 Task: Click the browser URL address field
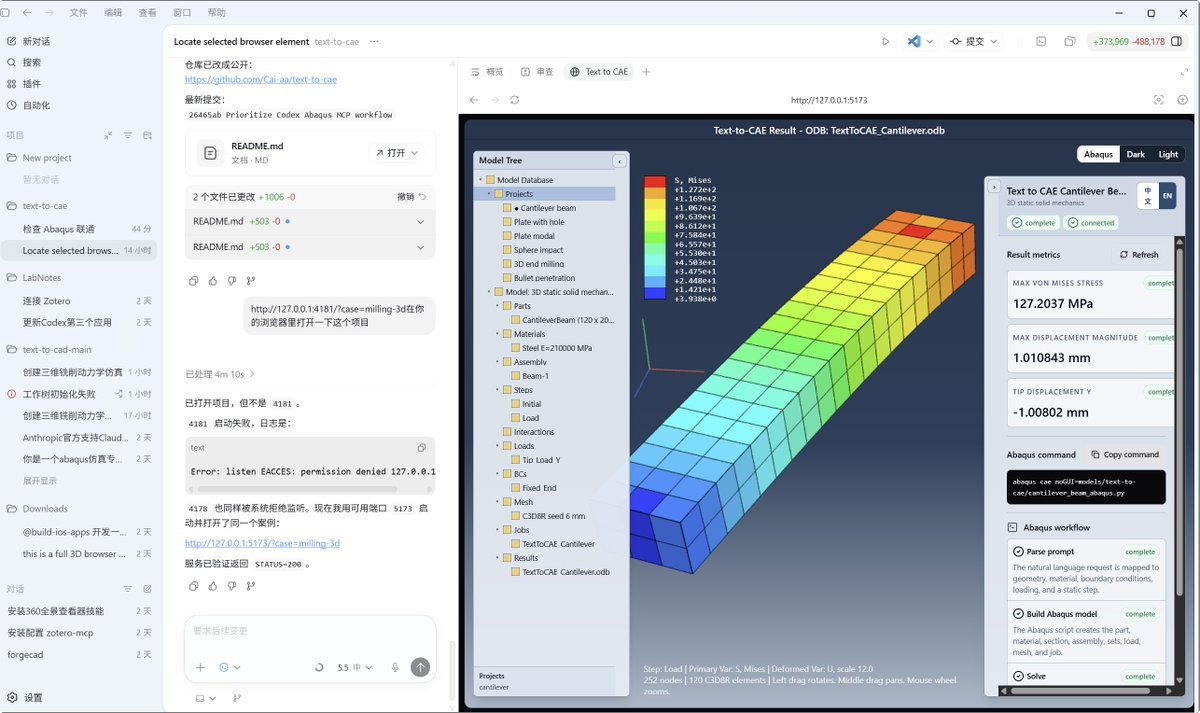(828, 100)
